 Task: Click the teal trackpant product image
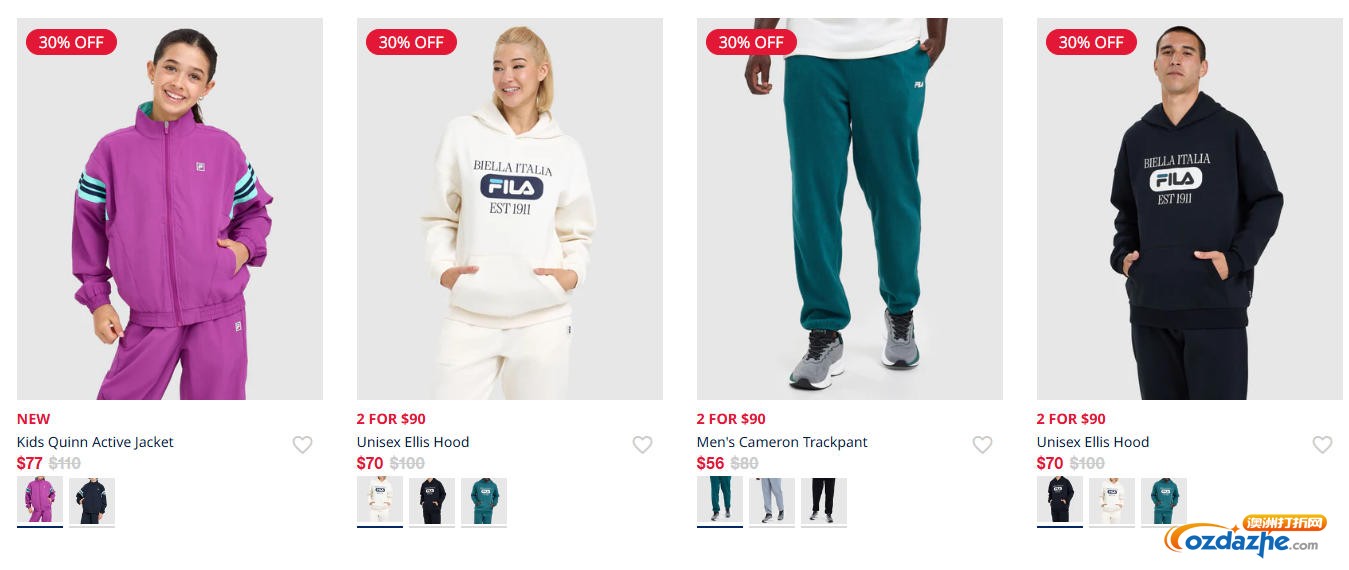click(850, 209)
